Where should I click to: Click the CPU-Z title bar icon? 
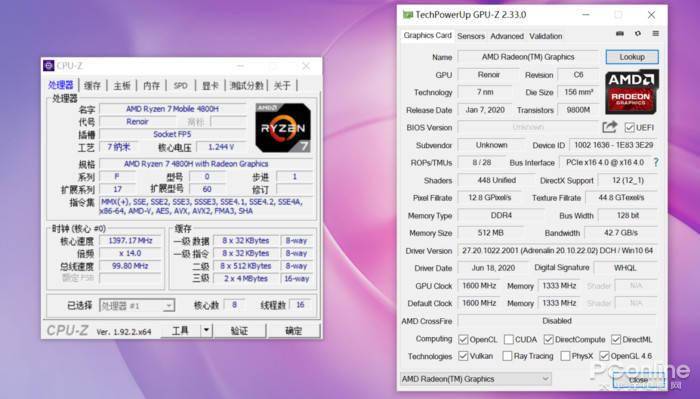click(49, 66)
